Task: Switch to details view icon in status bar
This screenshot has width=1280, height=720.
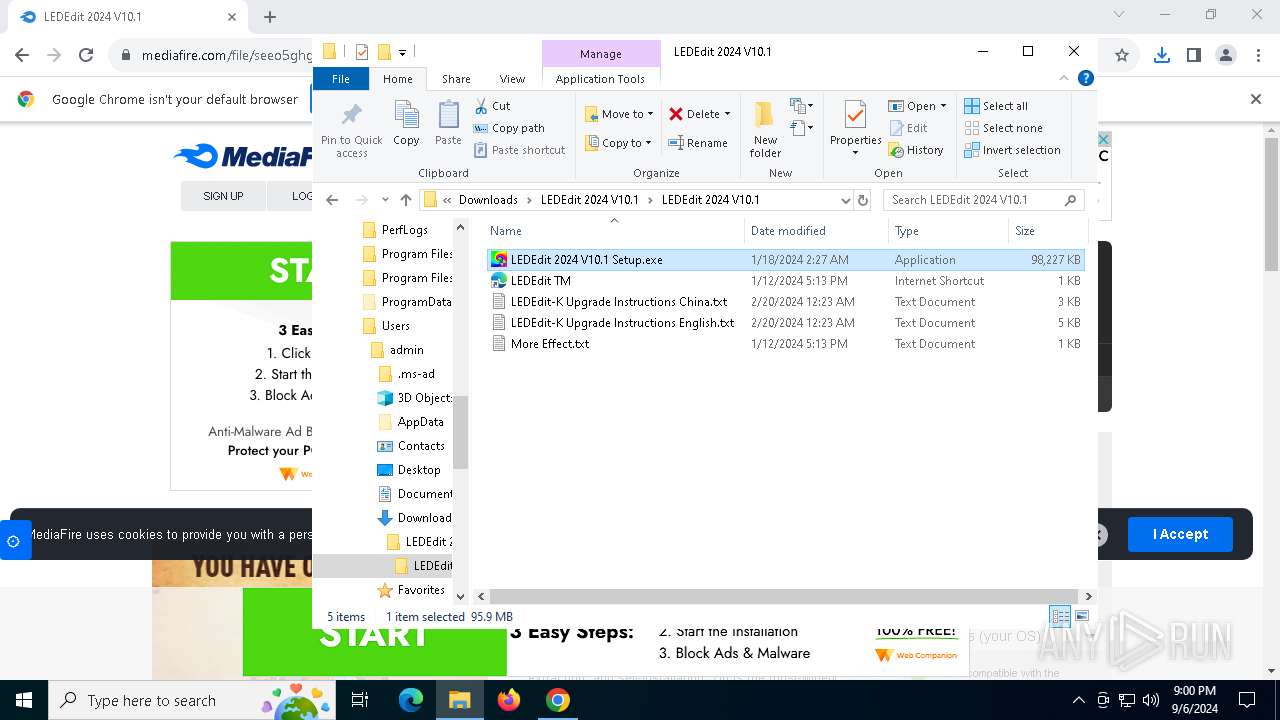Action: coord(1059,616)
